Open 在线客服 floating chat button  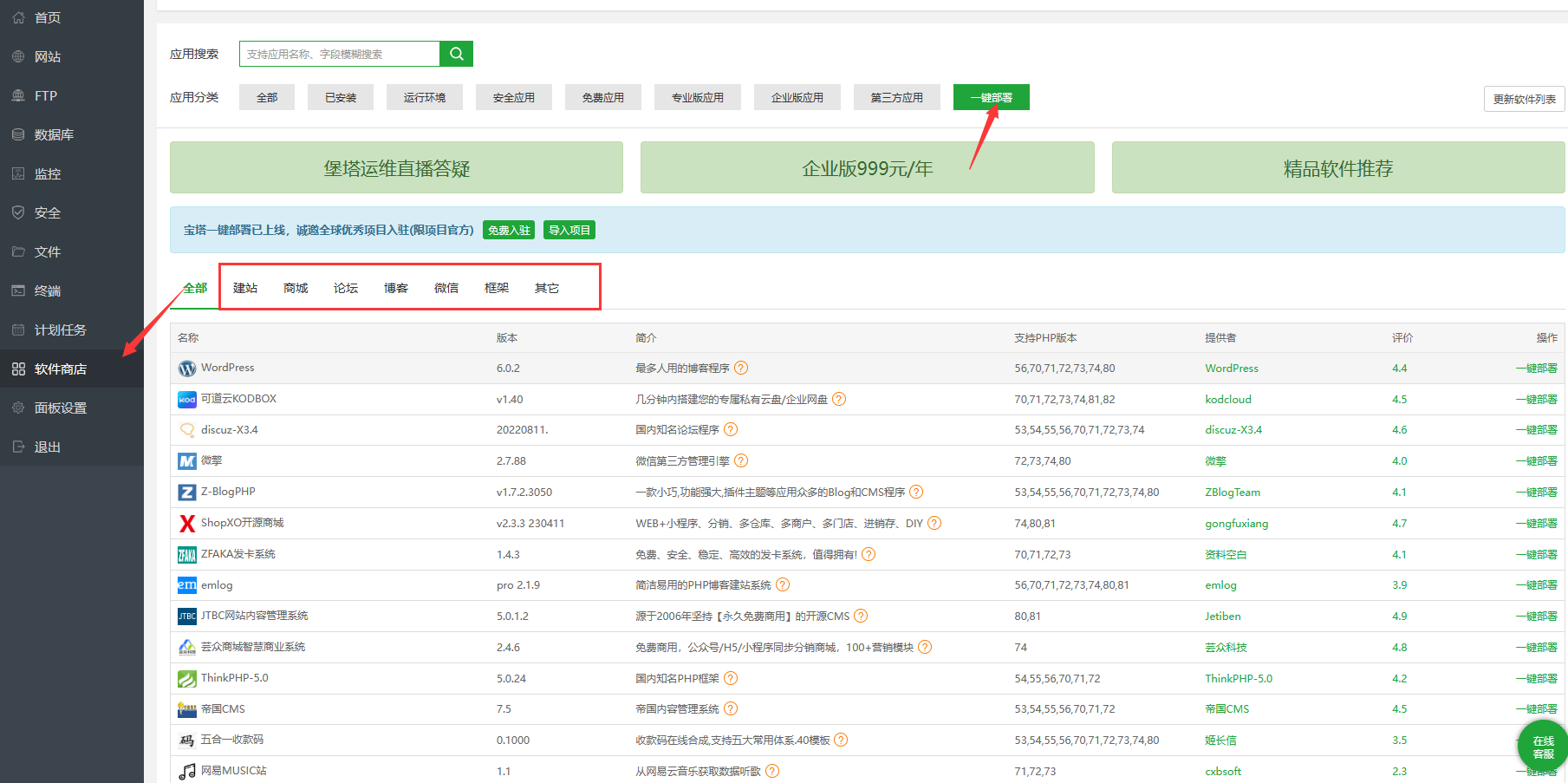click(x=1543, y=746)
